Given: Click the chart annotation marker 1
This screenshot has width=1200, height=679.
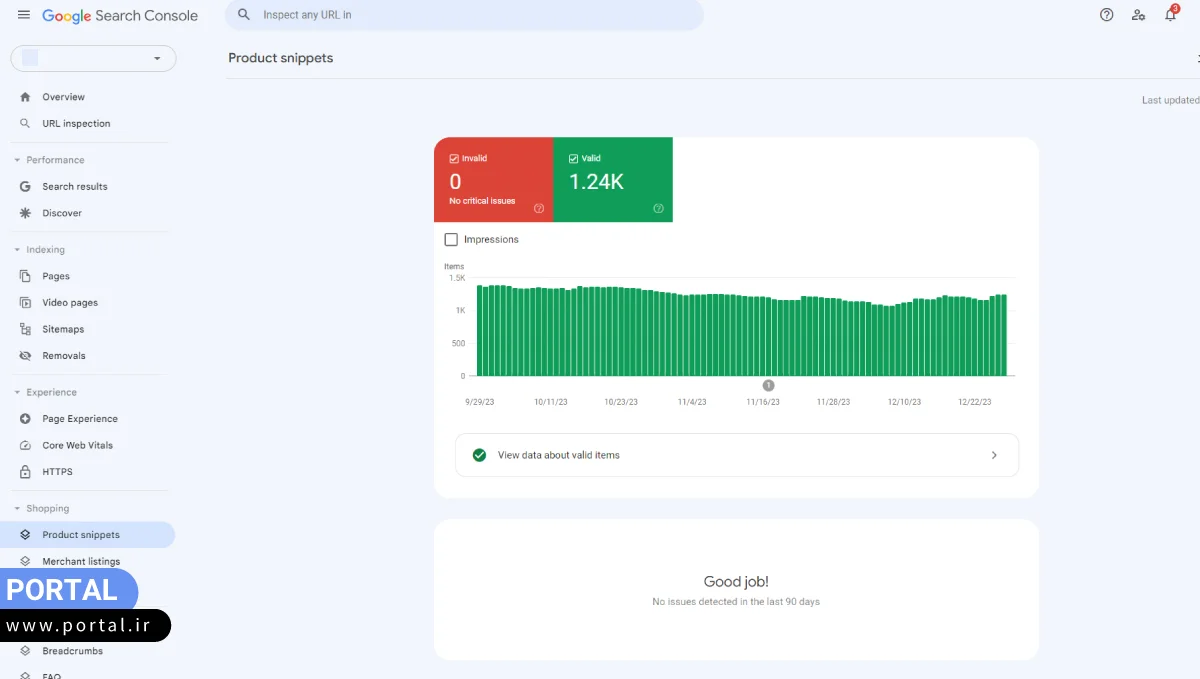Looking at the screenshot, I should tap(768, 385).
